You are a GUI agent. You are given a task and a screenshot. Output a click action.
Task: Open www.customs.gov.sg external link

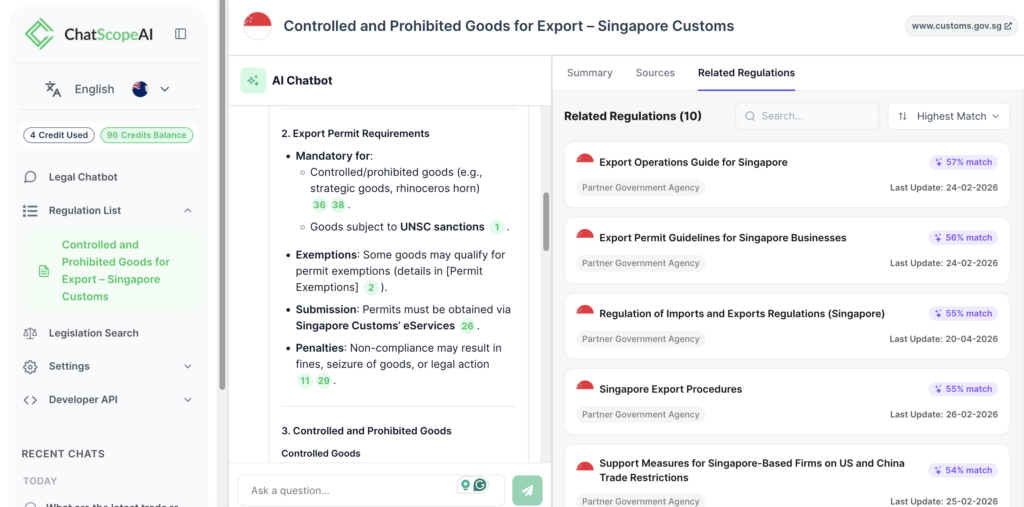961,26
